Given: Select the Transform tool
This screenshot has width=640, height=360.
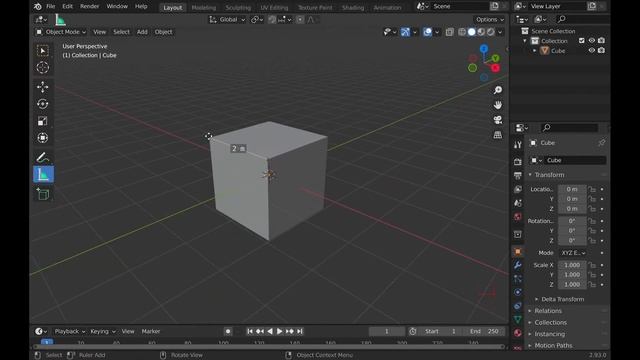Looking at the screenshot, I should coord(42,138).
